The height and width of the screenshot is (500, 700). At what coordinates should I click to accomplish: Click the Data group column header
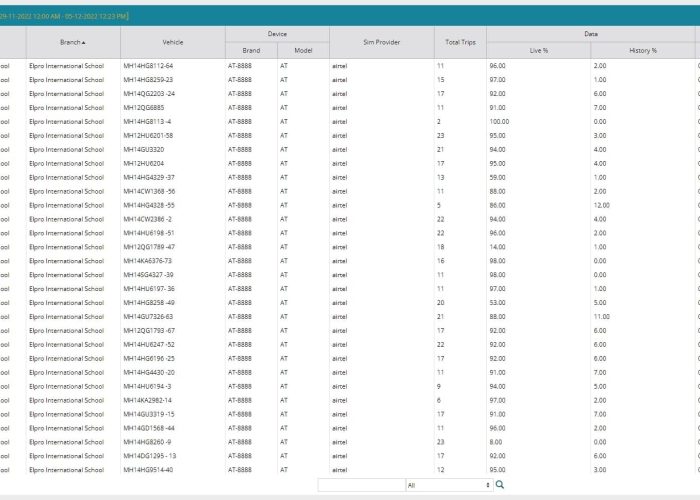[x=591, y=34]
